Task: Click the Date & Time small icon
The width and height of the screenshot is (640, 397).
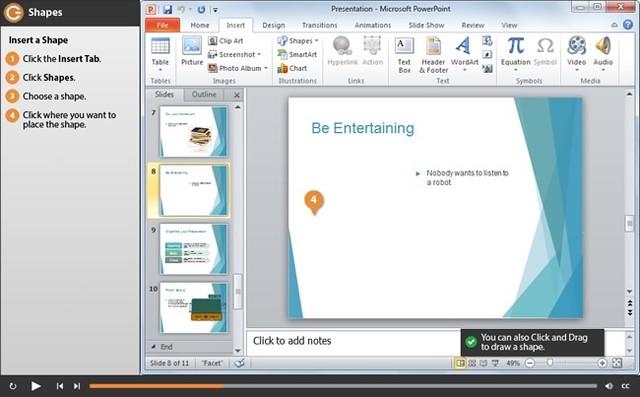Action: tap(487, 41)
